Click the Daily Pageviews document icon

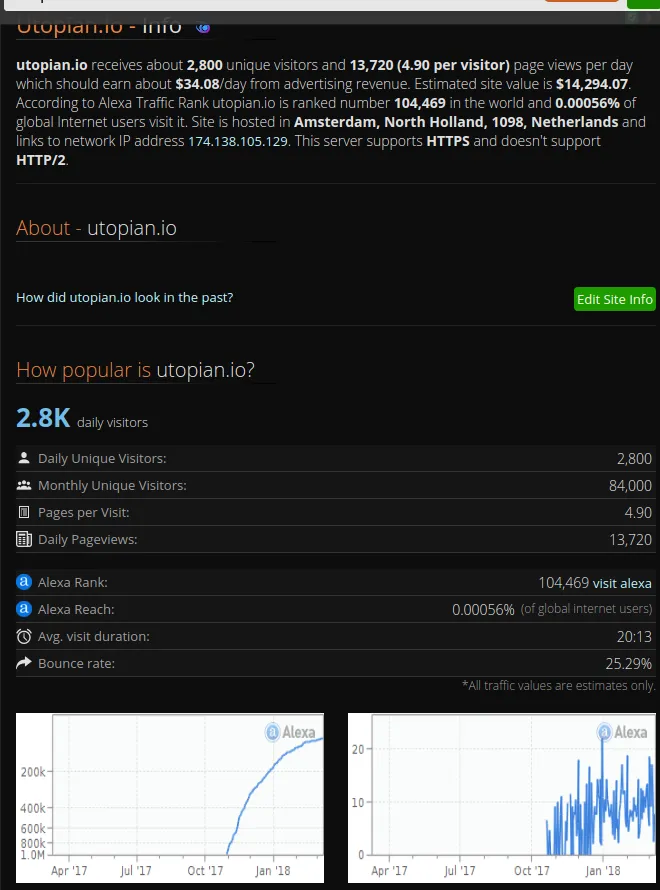pyautogui.click(x=24, y=539)
